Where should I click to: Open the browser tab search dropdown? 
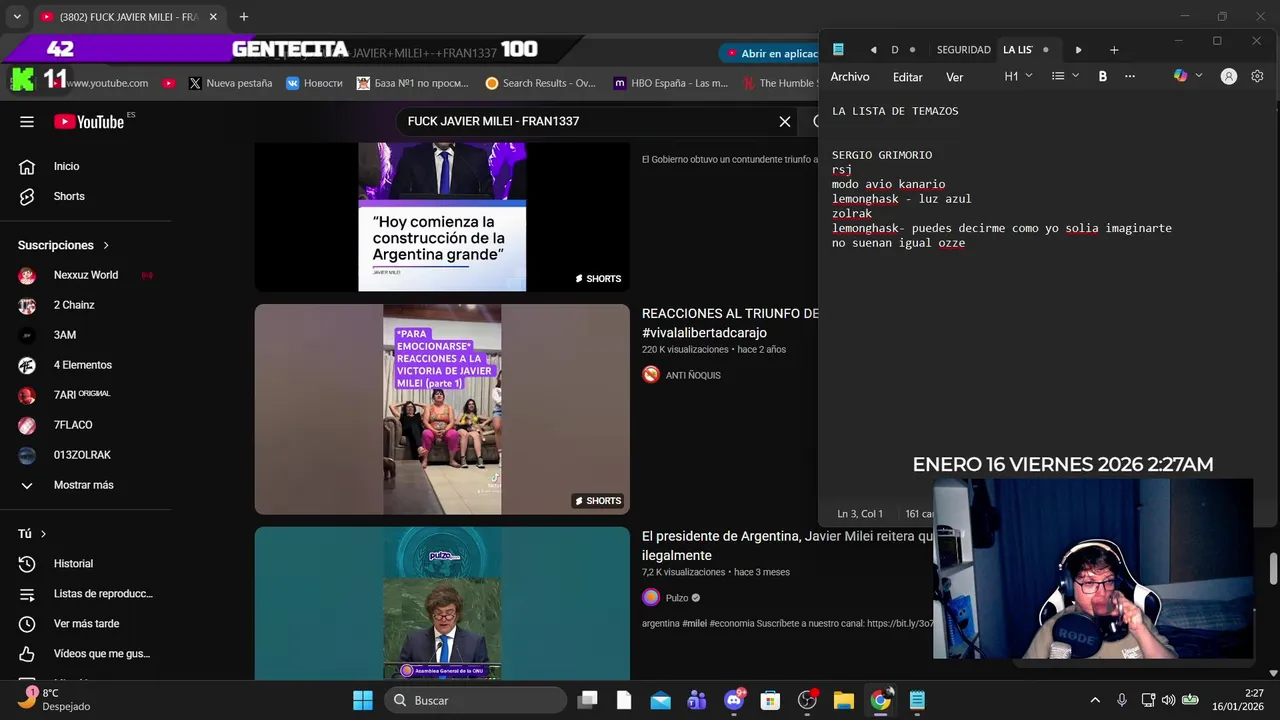pyautogui.click(x=17, y=17)
